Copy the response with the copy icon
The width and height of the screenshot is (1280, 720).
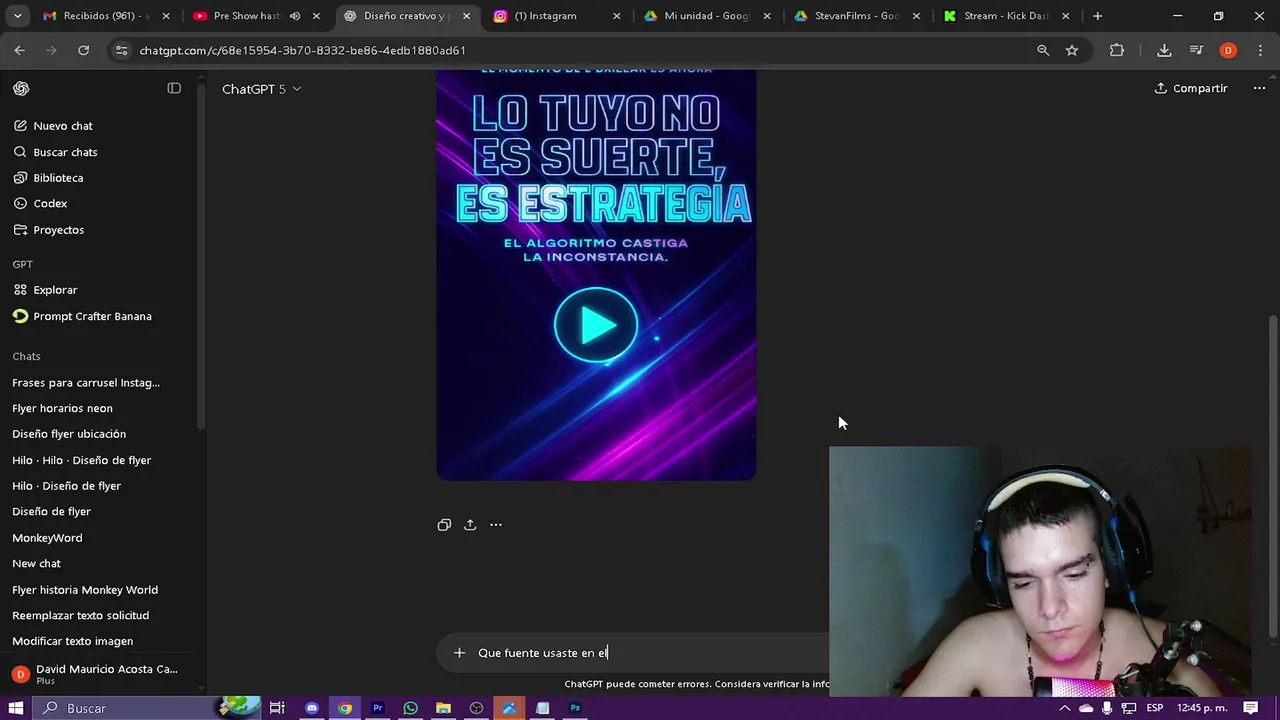click(x=444, y=525)
